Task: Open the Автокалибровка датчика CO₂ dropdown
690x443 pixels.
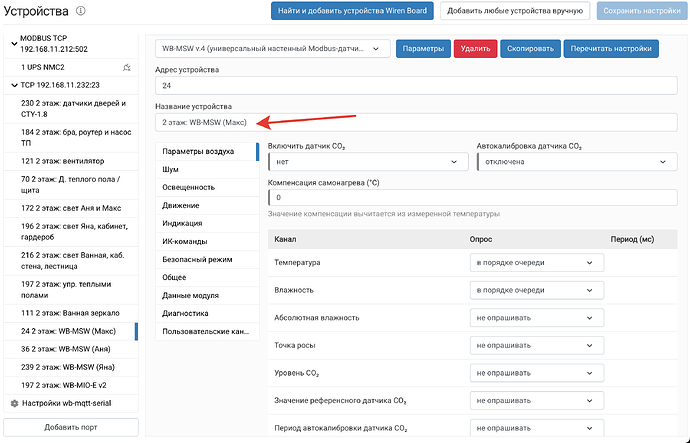Action: [x=577, y=162]
